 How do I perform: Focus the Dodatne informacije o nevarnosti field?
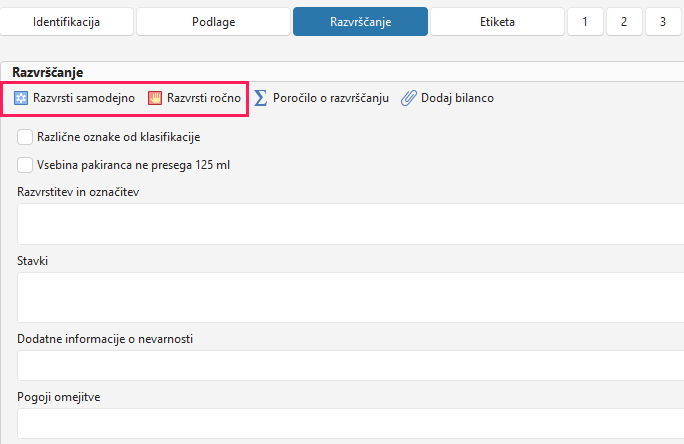[x=351, y=365]
